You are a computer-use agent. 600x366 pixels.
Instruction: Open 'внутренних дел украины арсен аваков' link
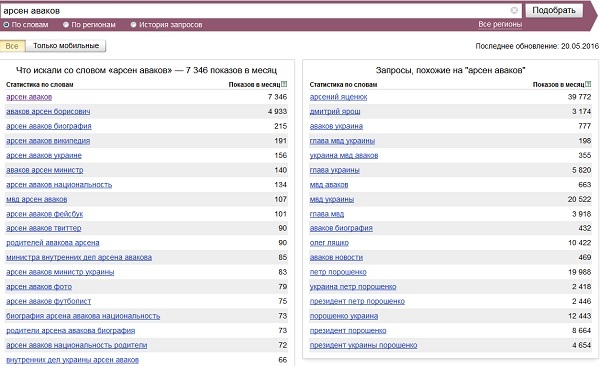(72, 360)
